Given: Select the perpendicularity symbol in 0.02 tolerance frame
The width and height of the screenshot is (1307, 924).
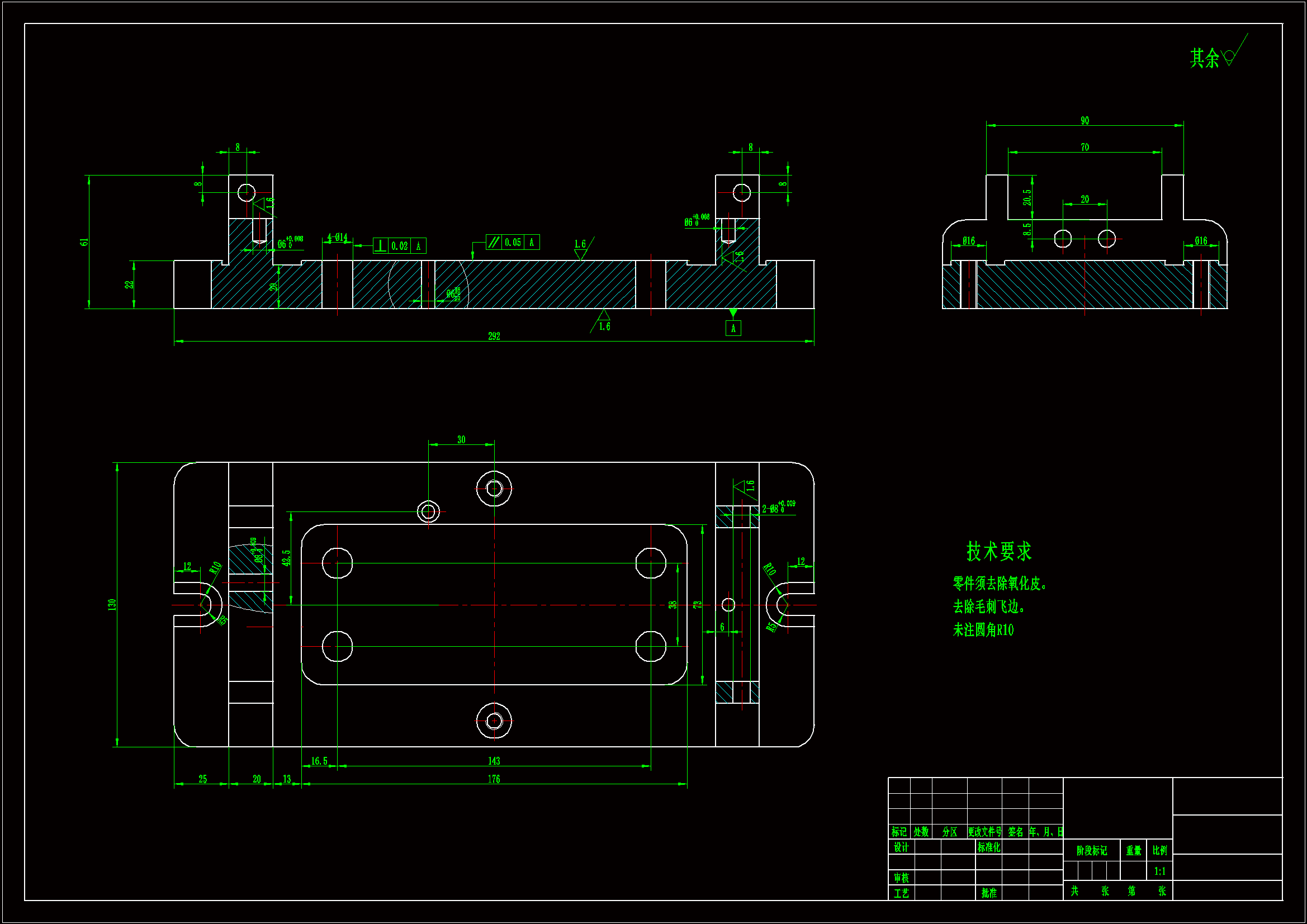Looking at the screenshot, I should click(381, 246).
